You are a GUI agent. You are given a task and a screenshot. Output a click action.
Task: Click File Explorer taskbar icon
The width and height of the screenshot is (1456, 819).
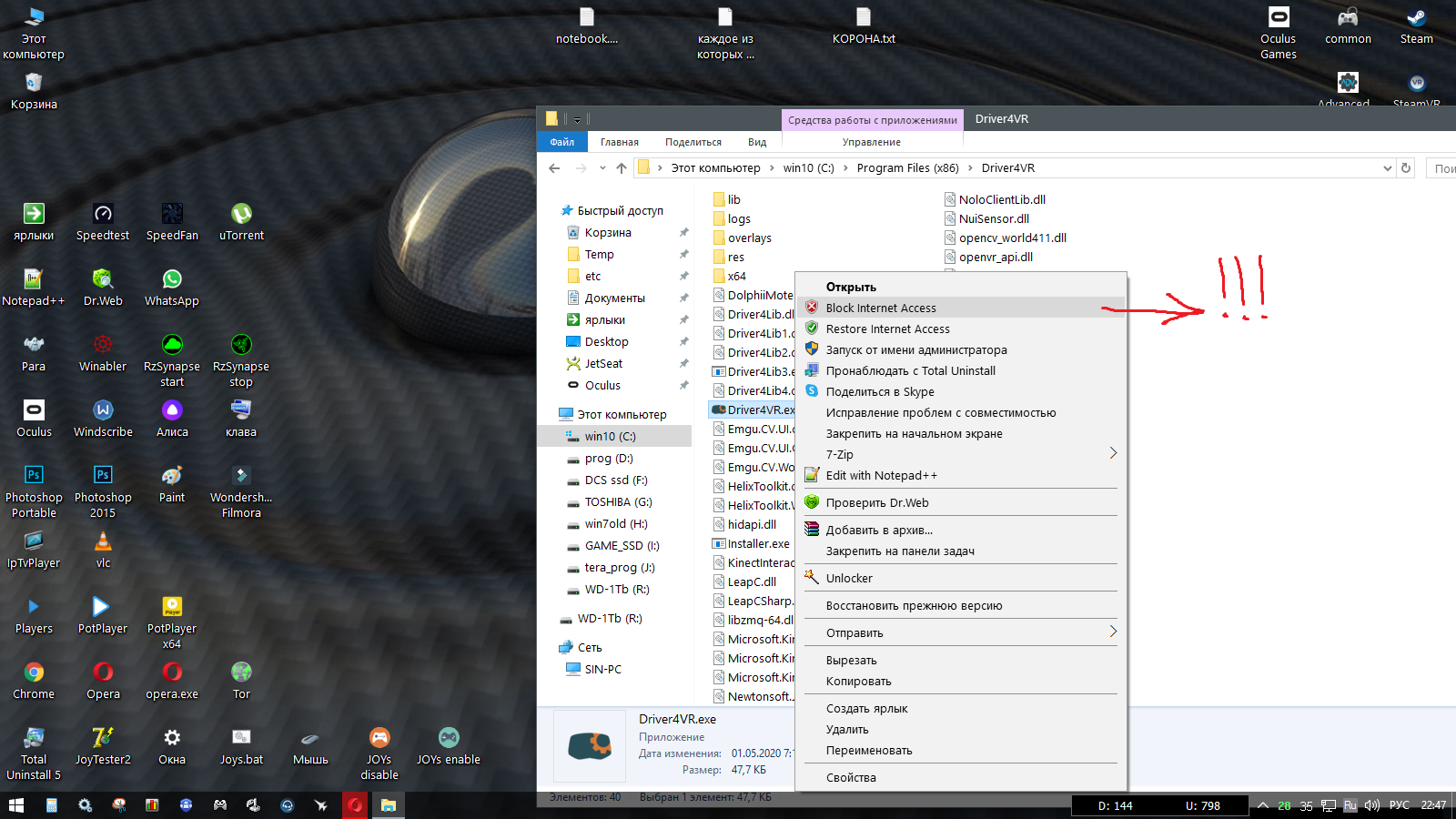coord(389,805)
